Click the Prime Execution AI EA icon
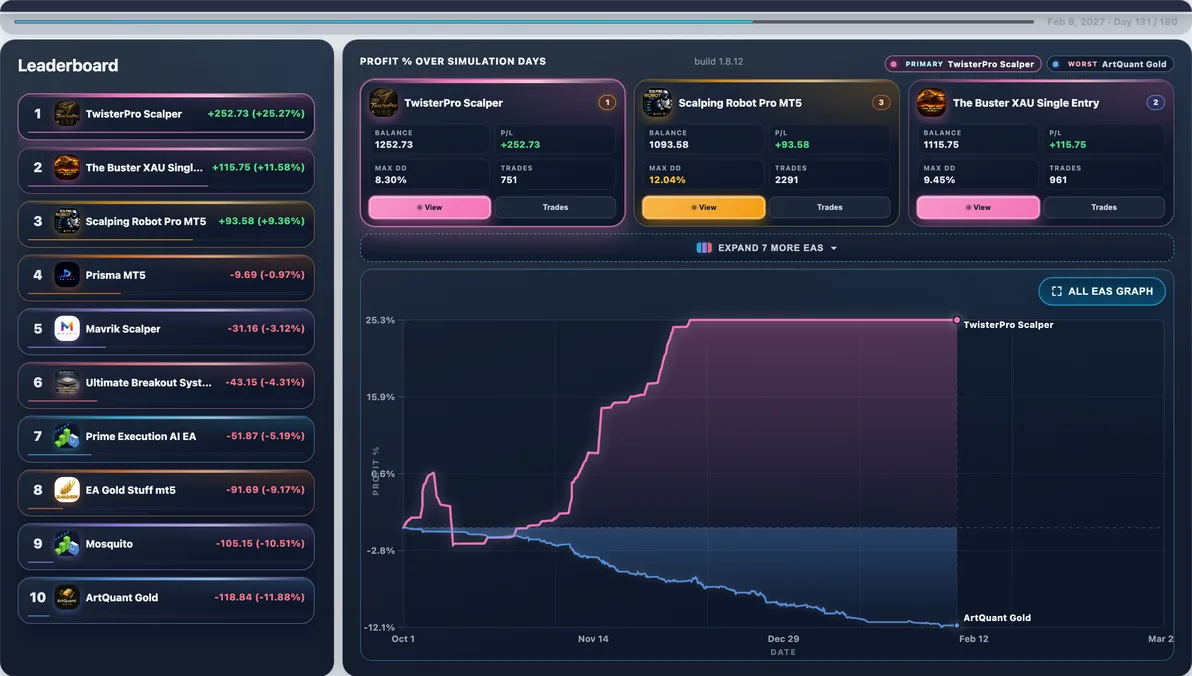 67,436
